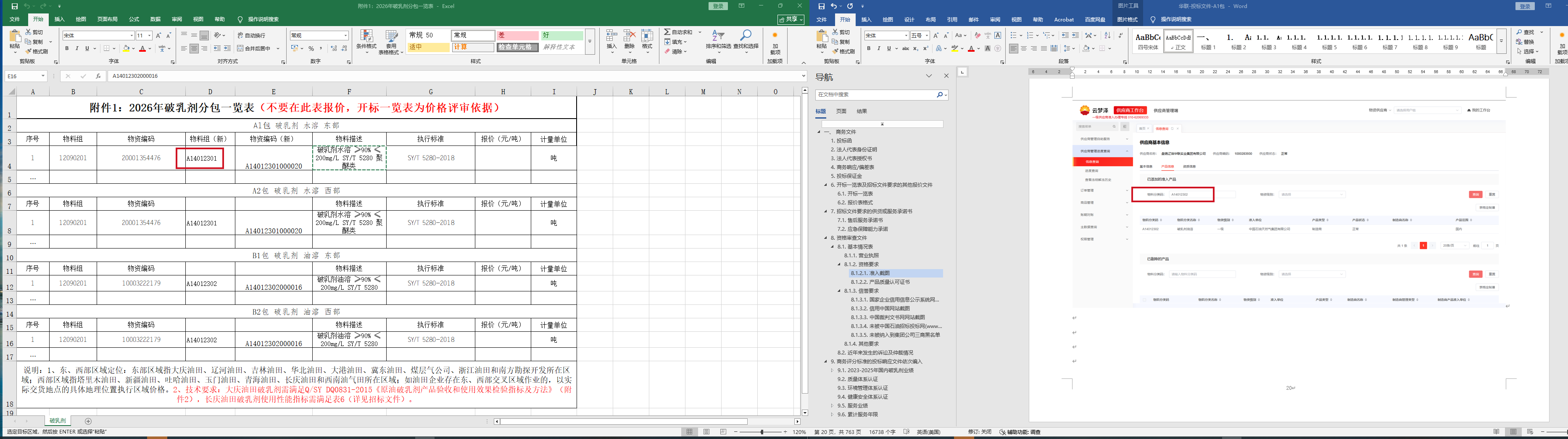Image resolution: width=1568 pixels, height=439 pixels.
Task: Delete cells using Excel Delete icon
Action: (630, 40)
